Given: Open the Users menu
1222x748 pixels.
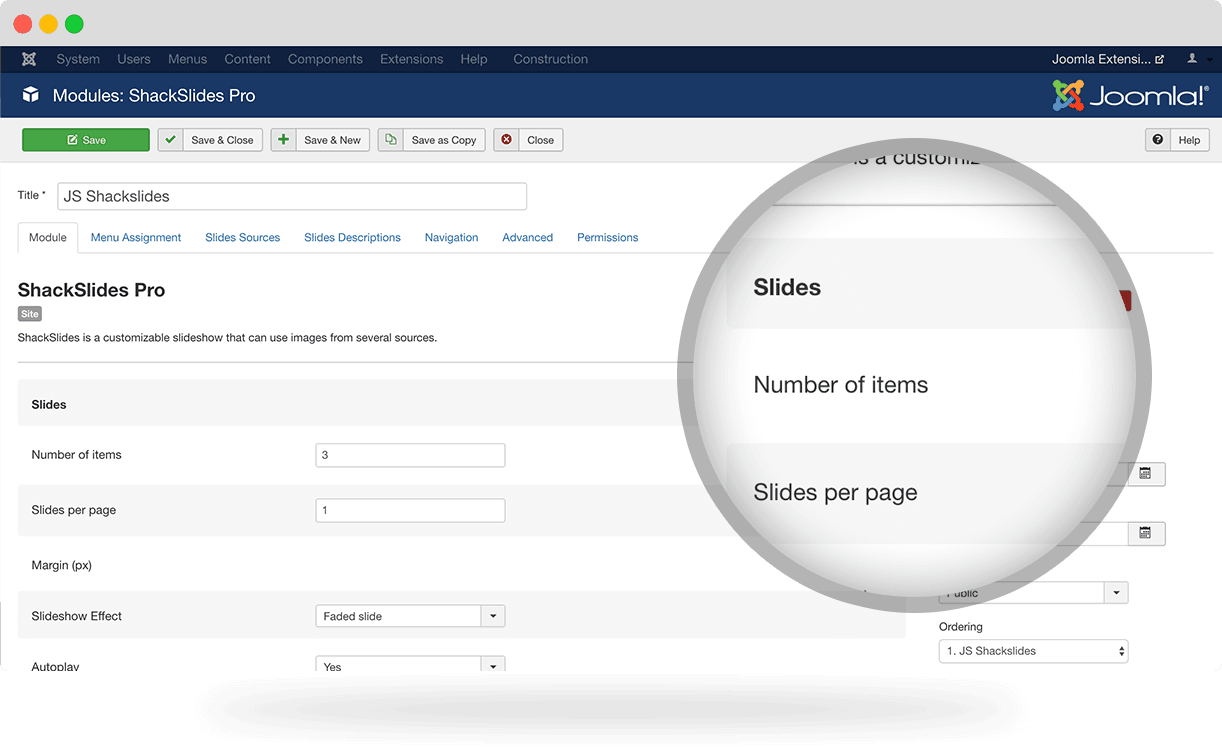Looking at the screenshot, I should click(x=134, y=59).
